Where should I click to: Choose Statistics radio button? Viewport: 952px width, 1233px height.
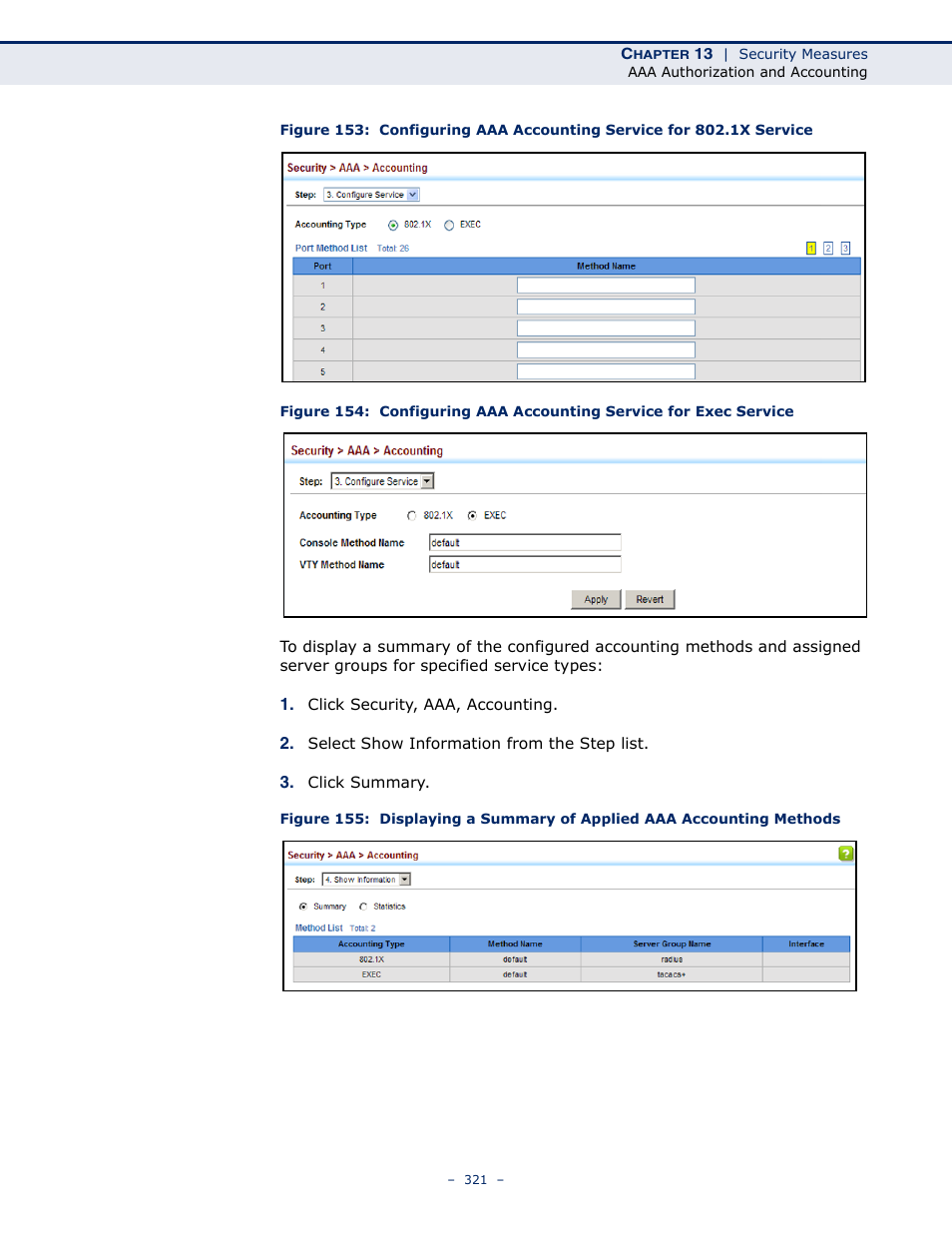tap(363, 907)
